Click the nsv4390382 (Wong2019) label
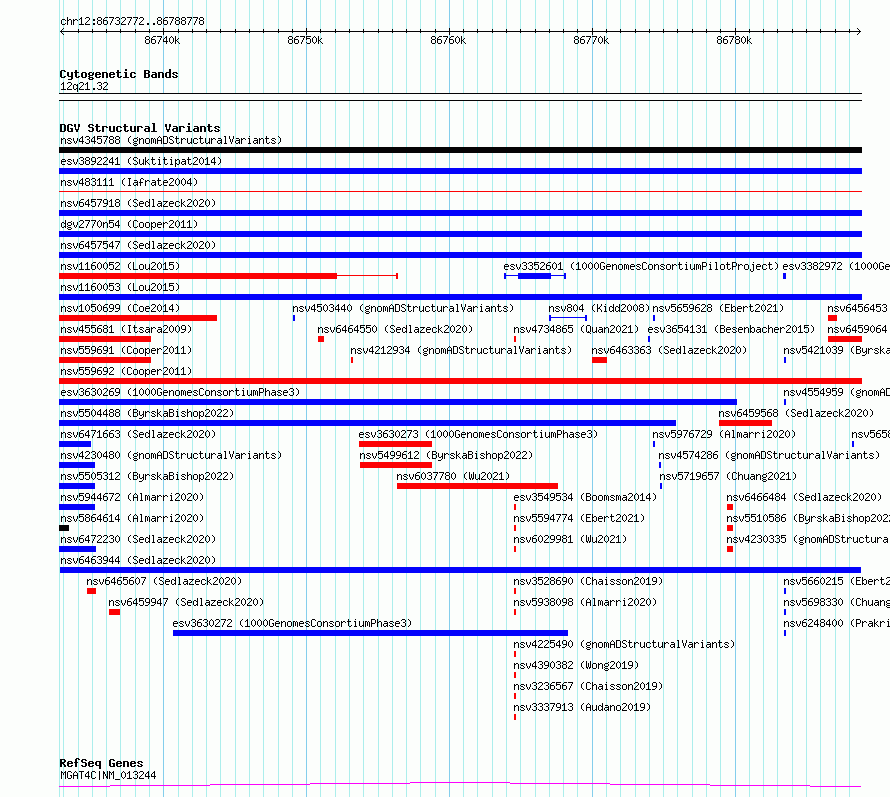The width and height of the screenshot is (890, 797). point(576,665)
